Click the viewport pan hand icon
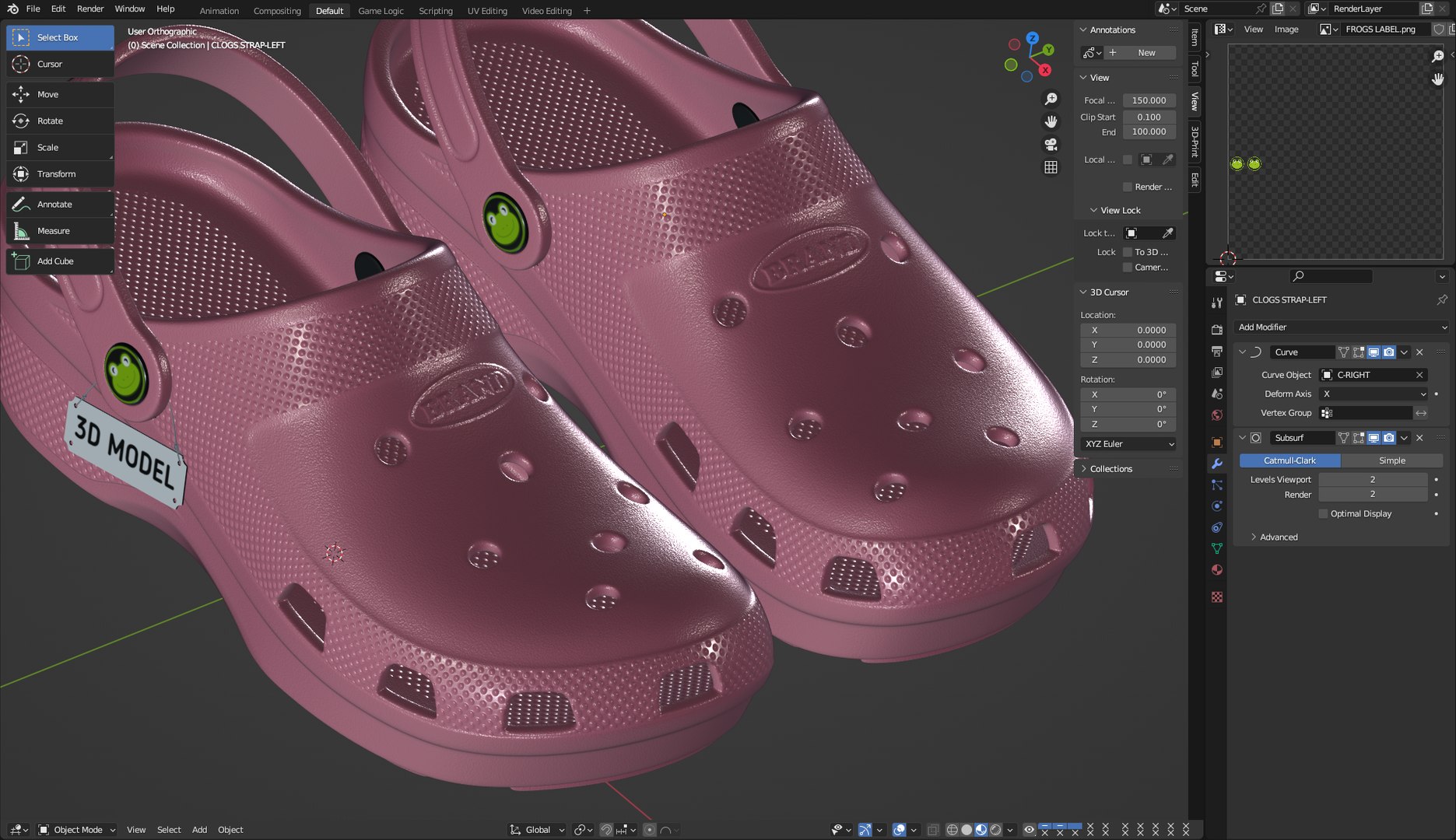Viewport: 1456px width, 840px height. click(x=1051, y=122)
